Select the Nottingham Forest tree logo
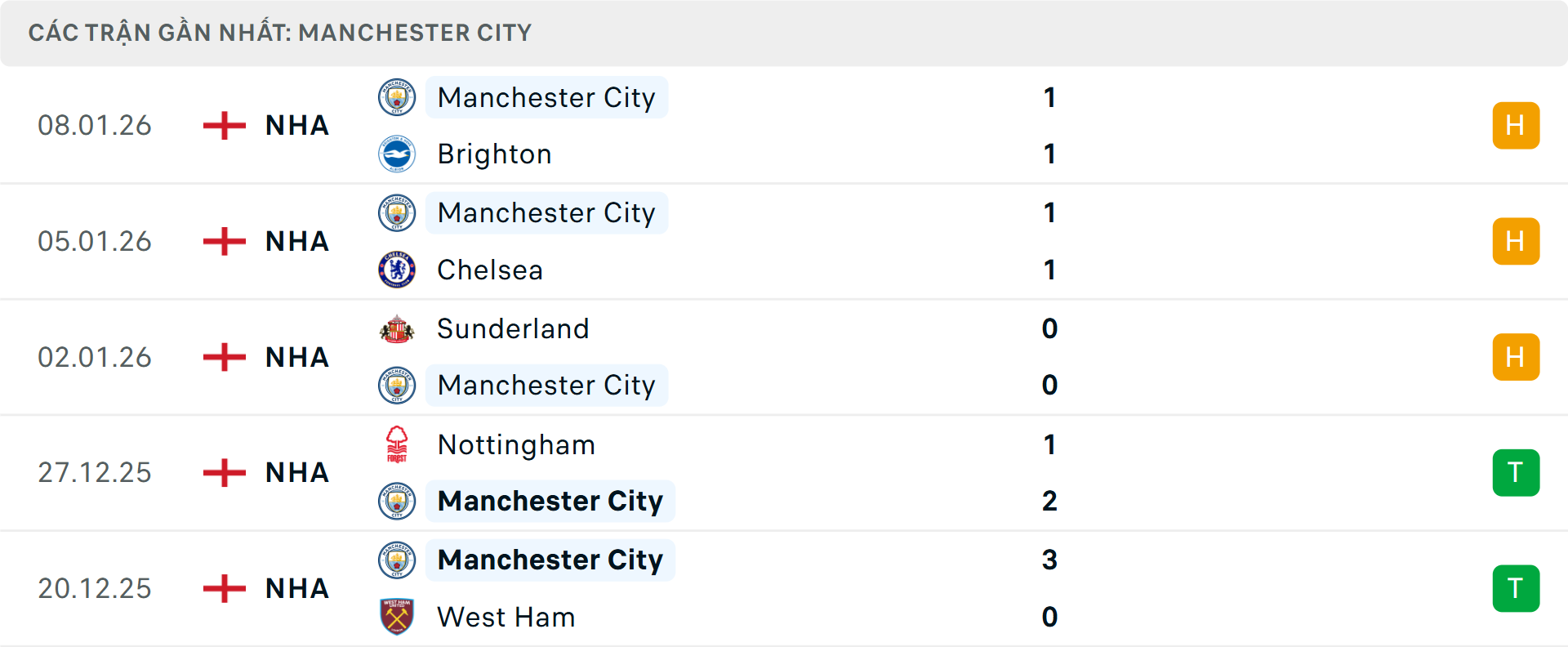 pos(397,444)
